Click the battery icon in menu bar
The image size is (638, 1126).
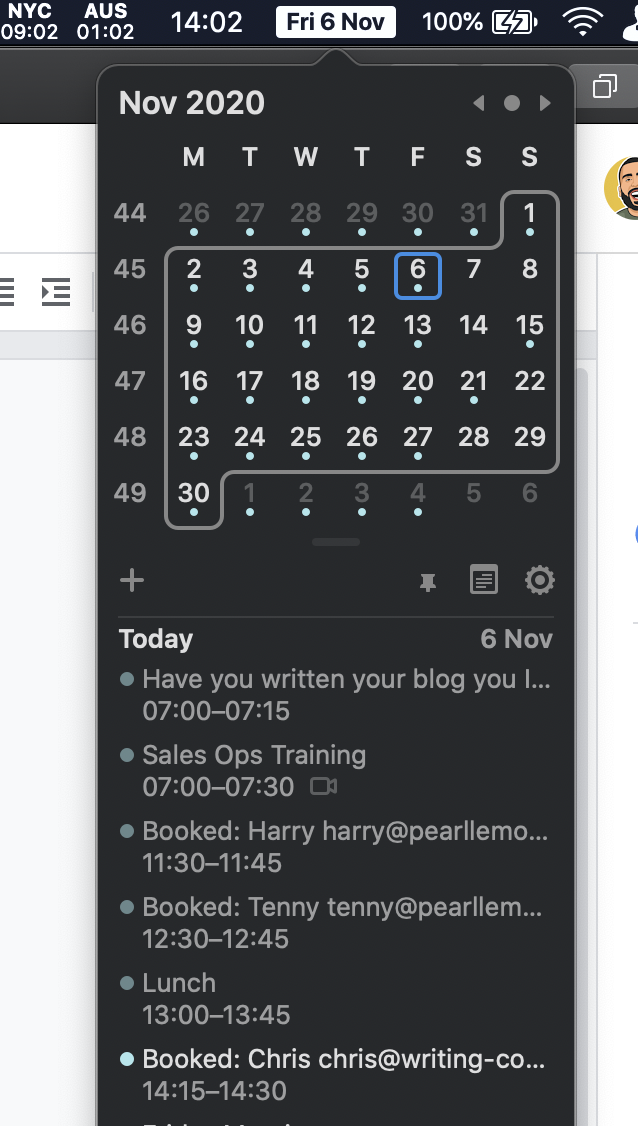(x=514, y=22)
